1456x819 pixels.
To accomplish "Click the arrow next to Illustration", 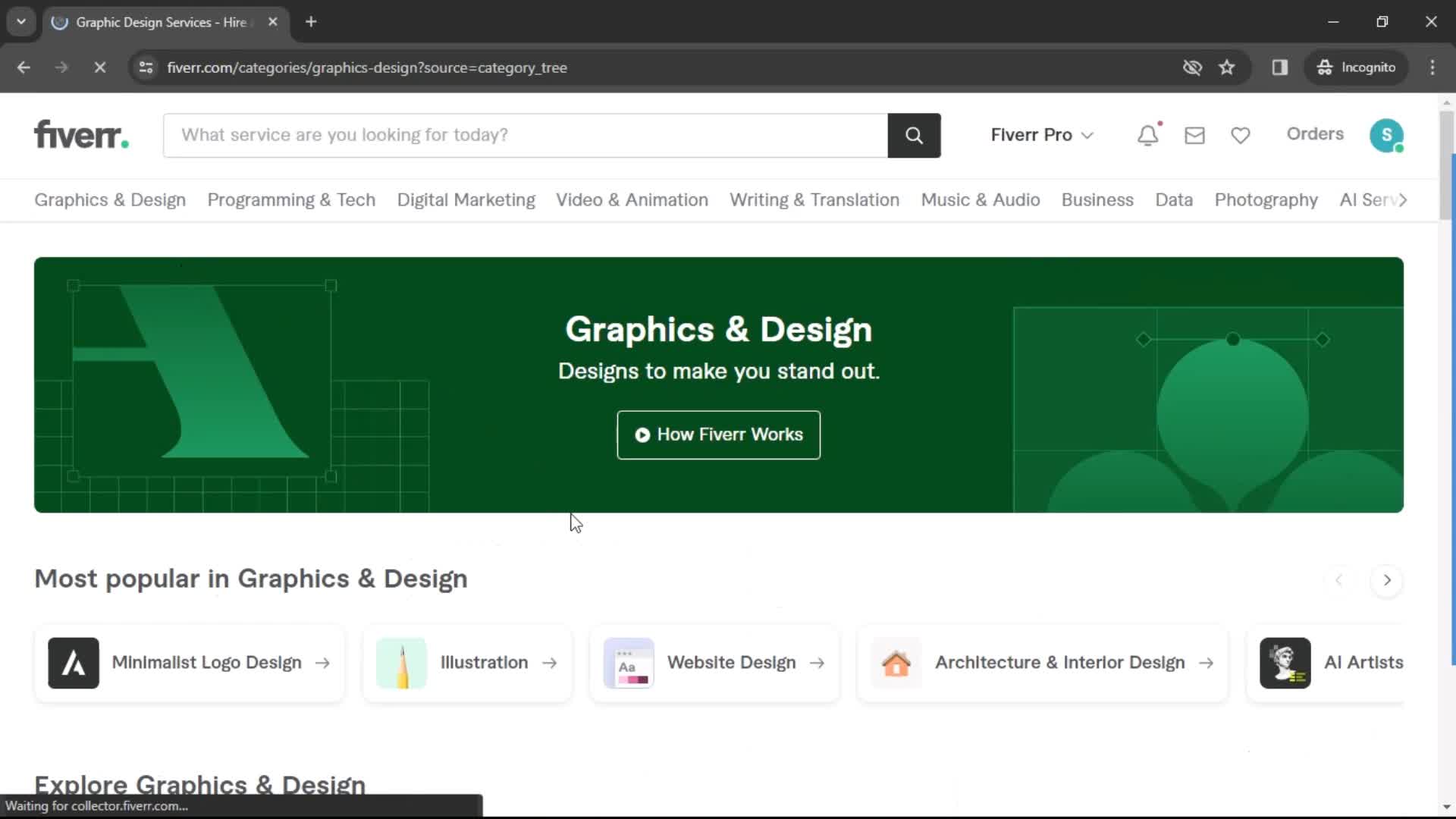I will [x=550, y=663].
